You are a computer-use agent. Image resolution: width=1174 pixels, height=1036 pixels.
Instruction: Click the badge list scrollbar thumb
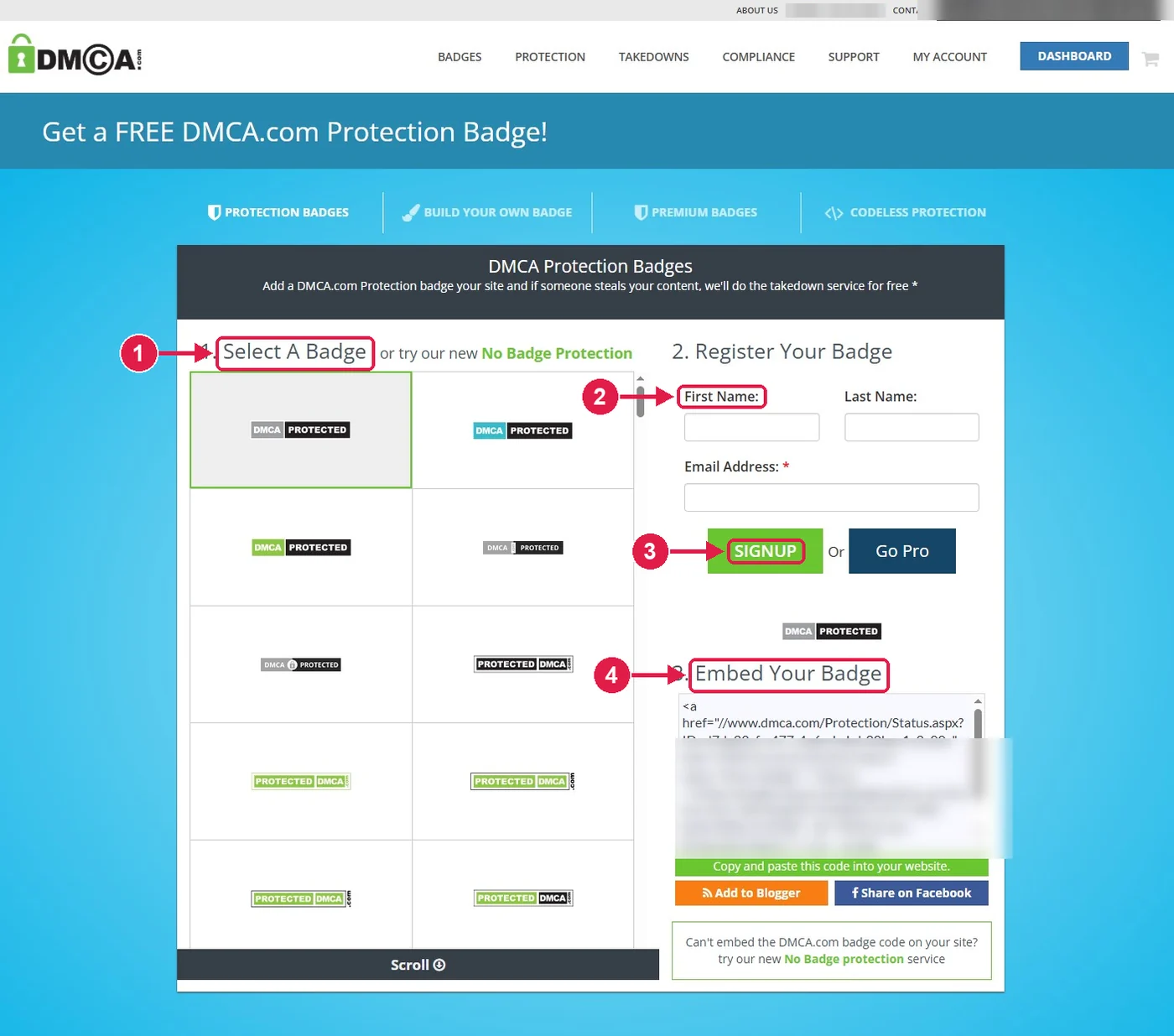pyautogui.click(x=640, y=402)
